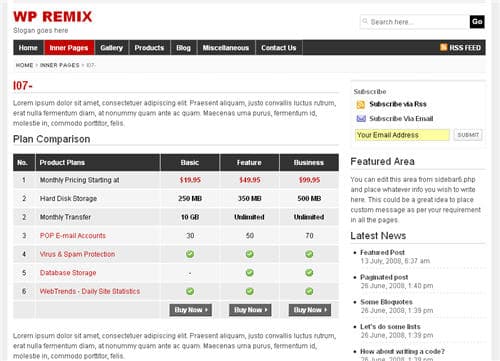Click the RSS FEED link text

coord(465,48)
